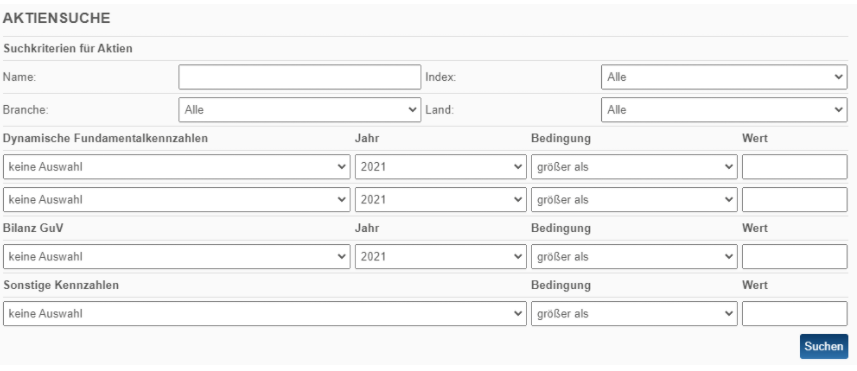This screenshot has width=857, height=371.
Task: Open first Fundamentalkennzahlen Jahr 2021 dropdown
Action: pyautogui.click(x=441, y=167)
